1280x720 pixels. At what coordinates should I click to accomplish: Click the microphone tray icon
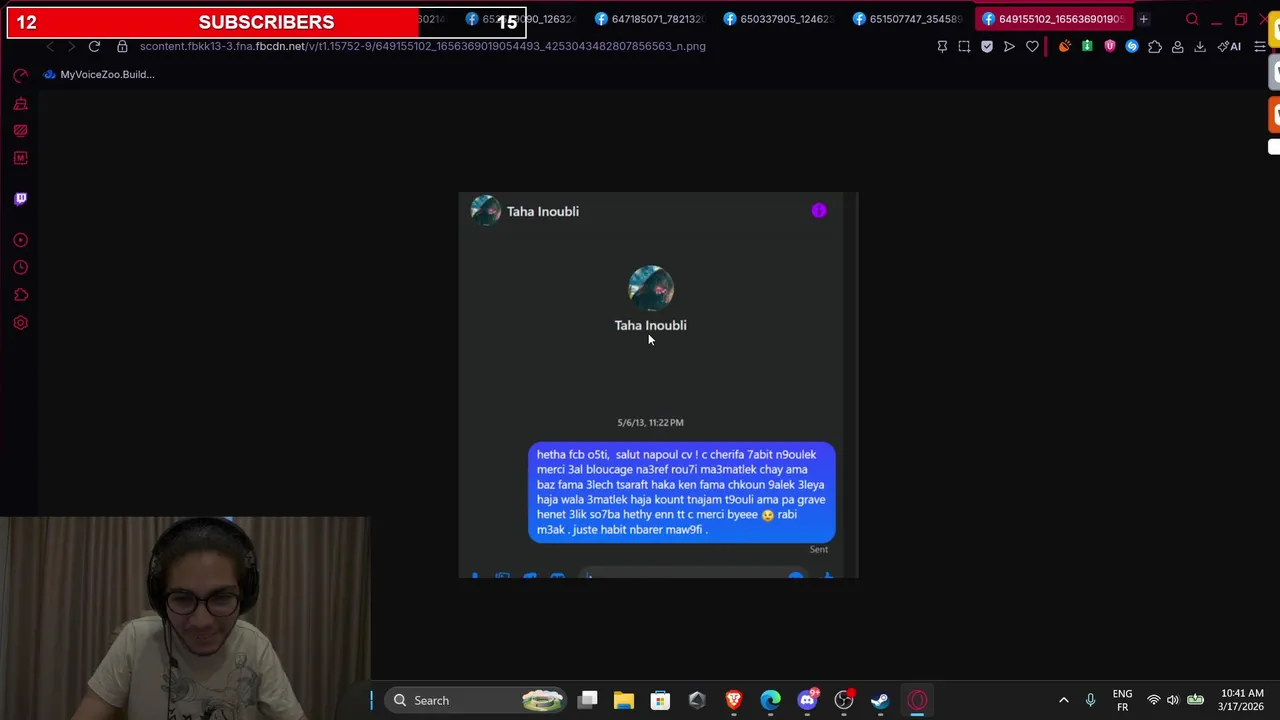[x=1090, y=700]
